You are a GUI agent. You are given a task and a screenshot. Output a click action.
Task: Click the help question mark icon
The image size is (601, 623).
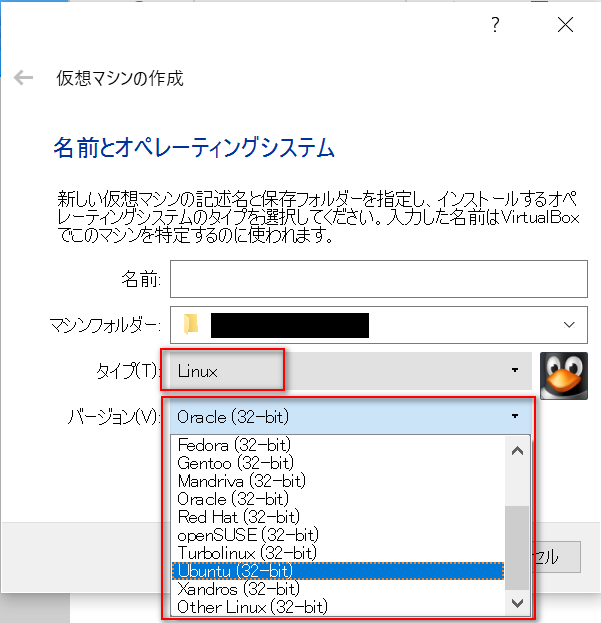click(494, 26)
